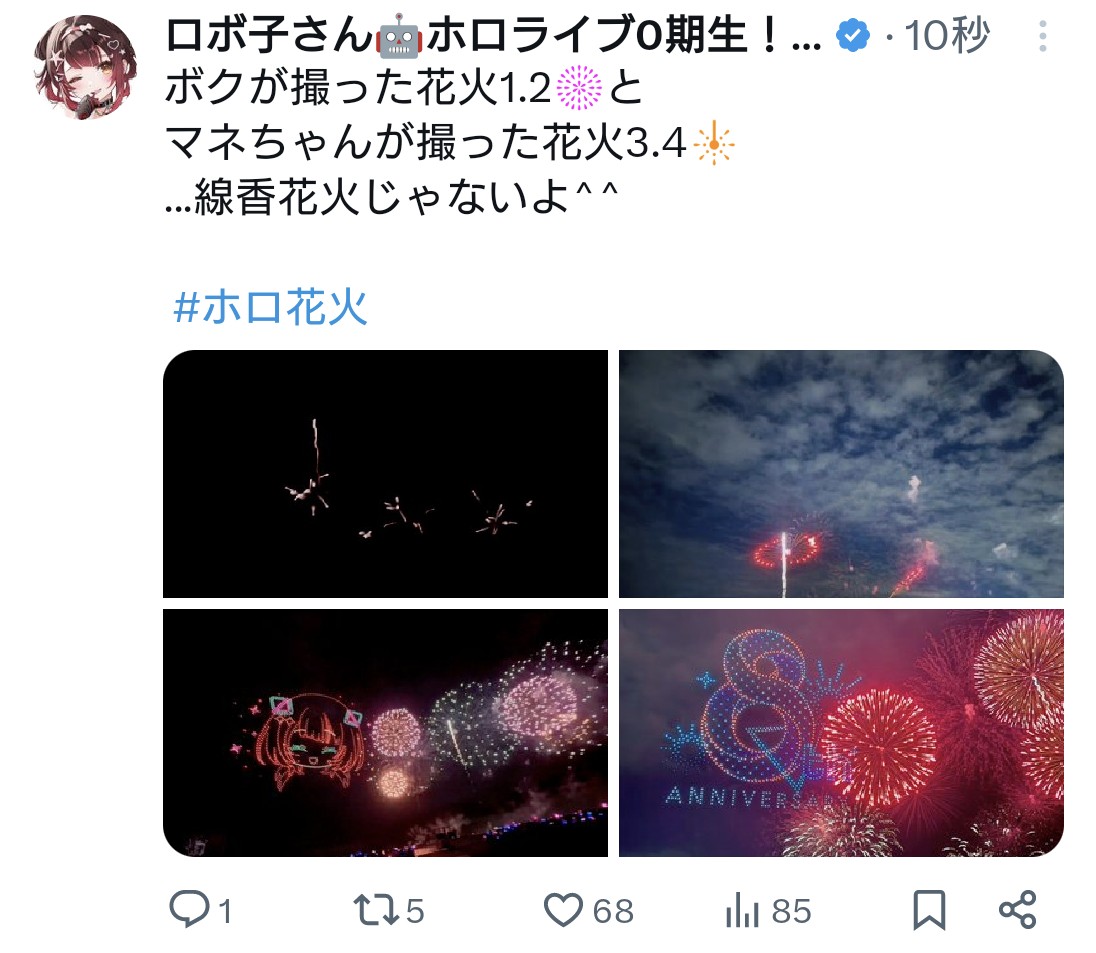Click the retweet count 5
The height and width of the screenshot is (953, 1096).
click(415, 912)
